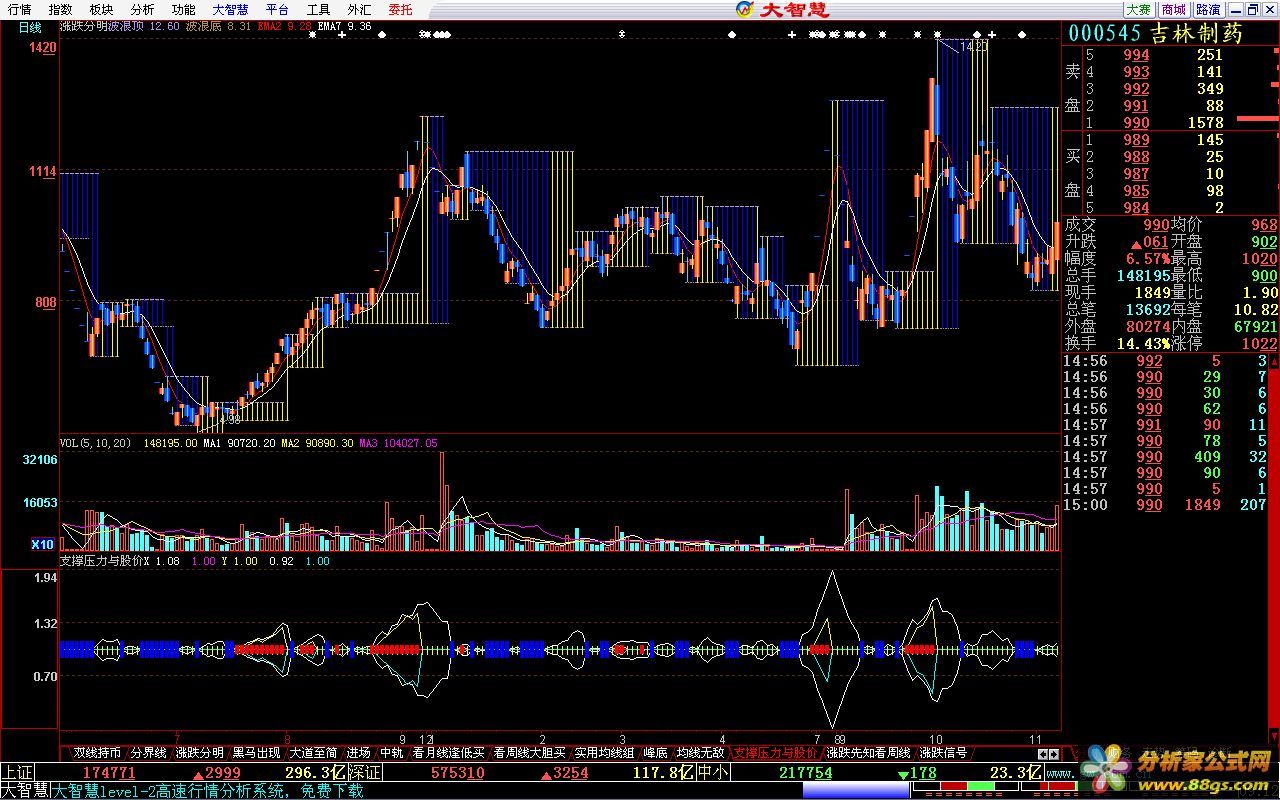Click the X10 volume scale label
The height and width of the screenshot is (800, 1280).
tap(43, 544)
